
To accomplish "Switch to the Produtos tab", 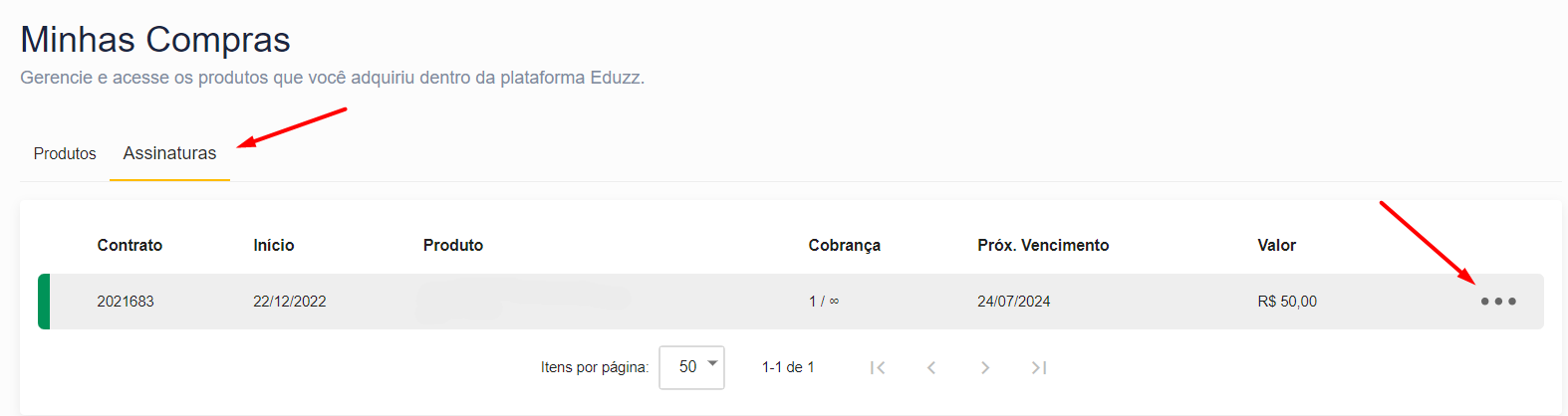I will coord(65,153).
